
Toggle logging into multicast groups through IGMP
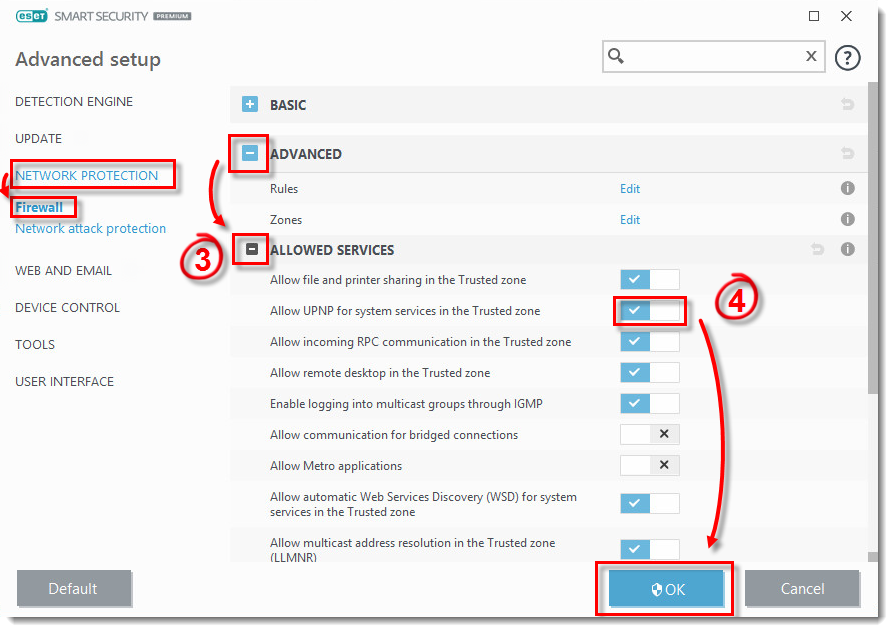tap(649, 404)
